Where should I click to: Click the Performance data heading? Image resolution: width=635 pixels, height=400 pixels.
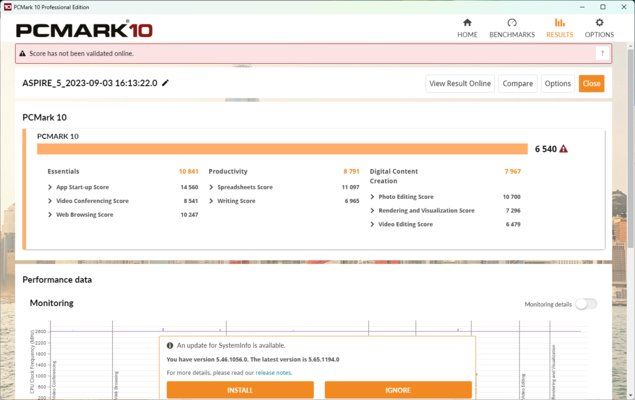(57, 280)
